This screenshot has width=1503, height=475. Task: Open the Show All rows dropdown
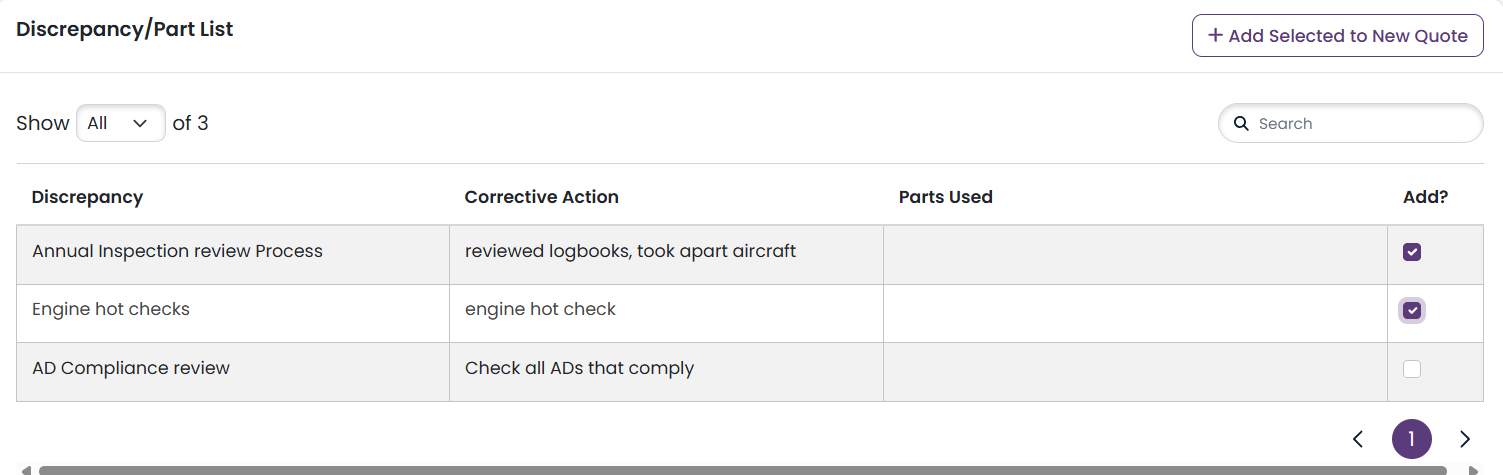[121, 123]
